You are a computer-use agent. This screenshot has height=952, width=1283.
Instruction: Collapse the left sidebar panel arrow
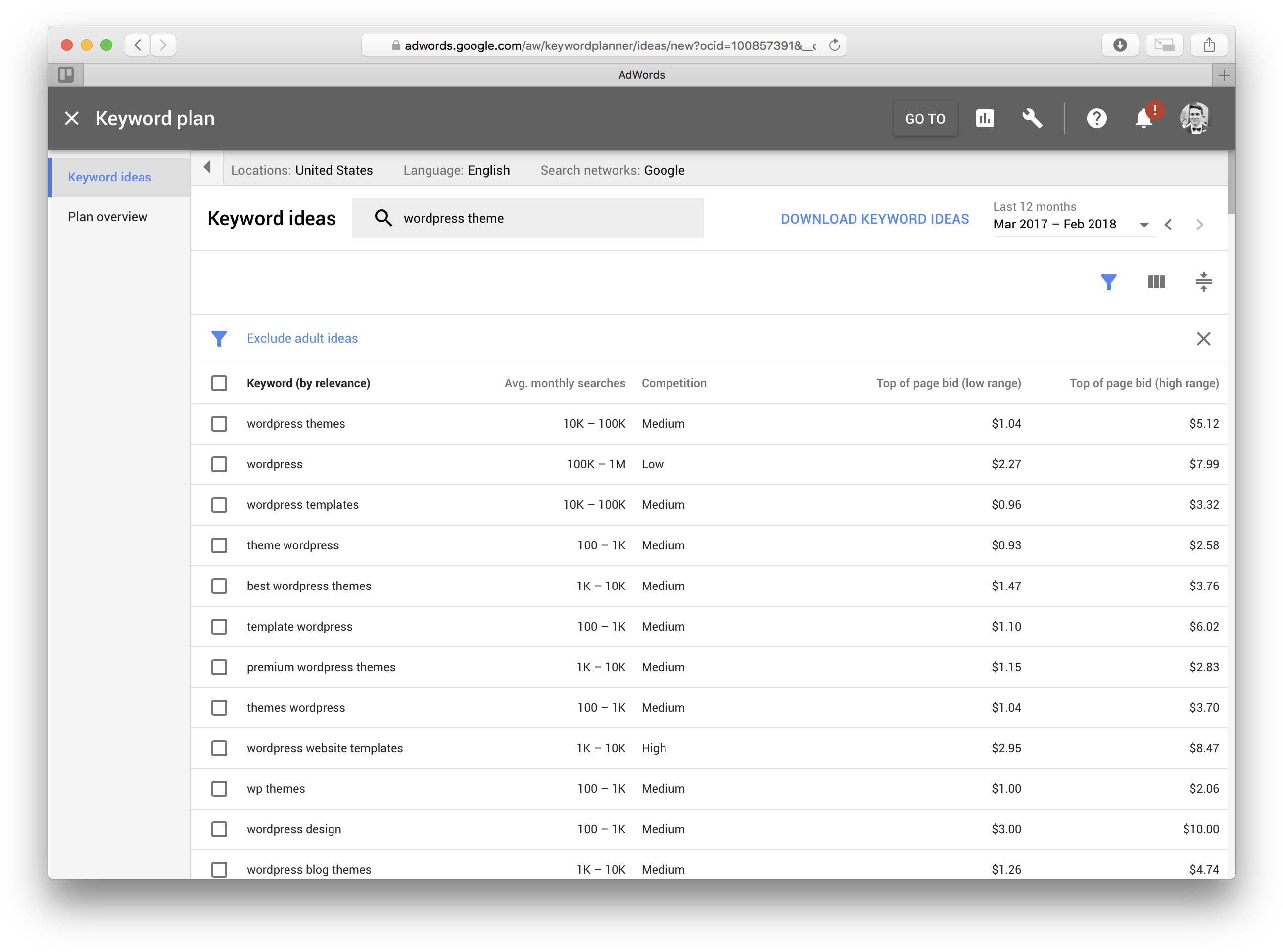click(x=207, y=168)
